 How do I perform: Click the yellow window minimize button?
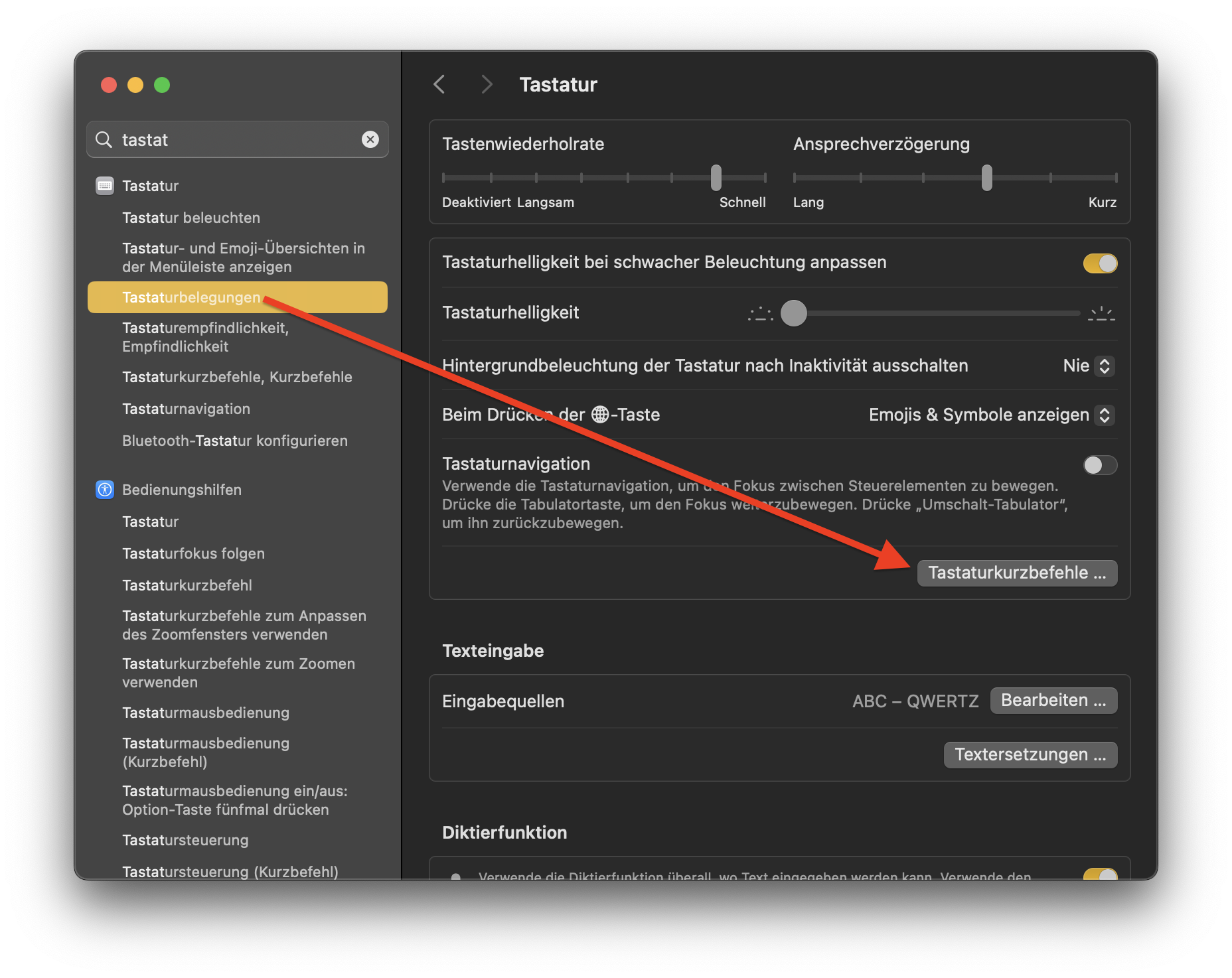tap(135, 85)
